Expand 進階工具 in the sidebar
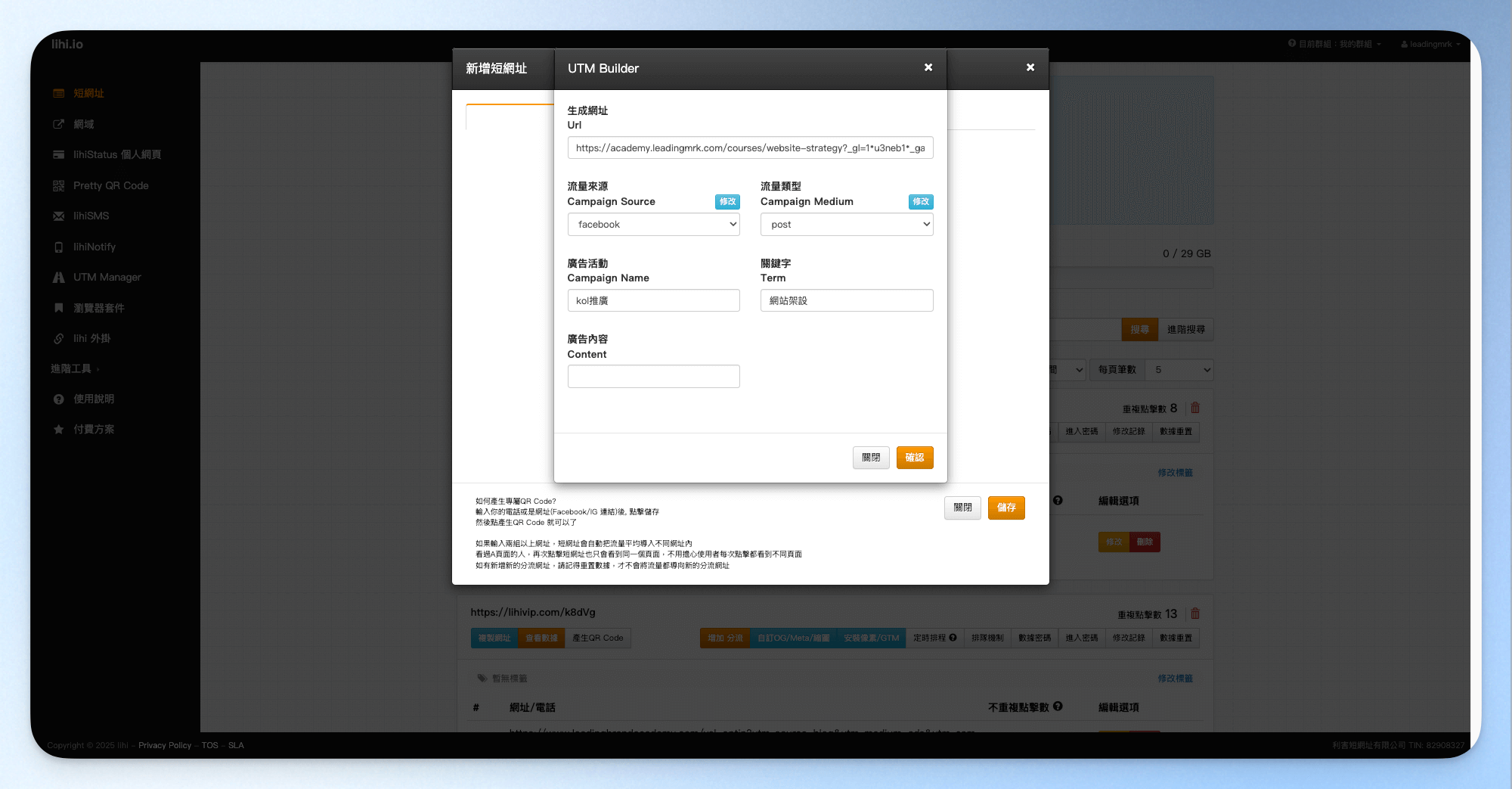Image resolution: width=1512 pixels, height=789 pixels. [x=75, y=368]
